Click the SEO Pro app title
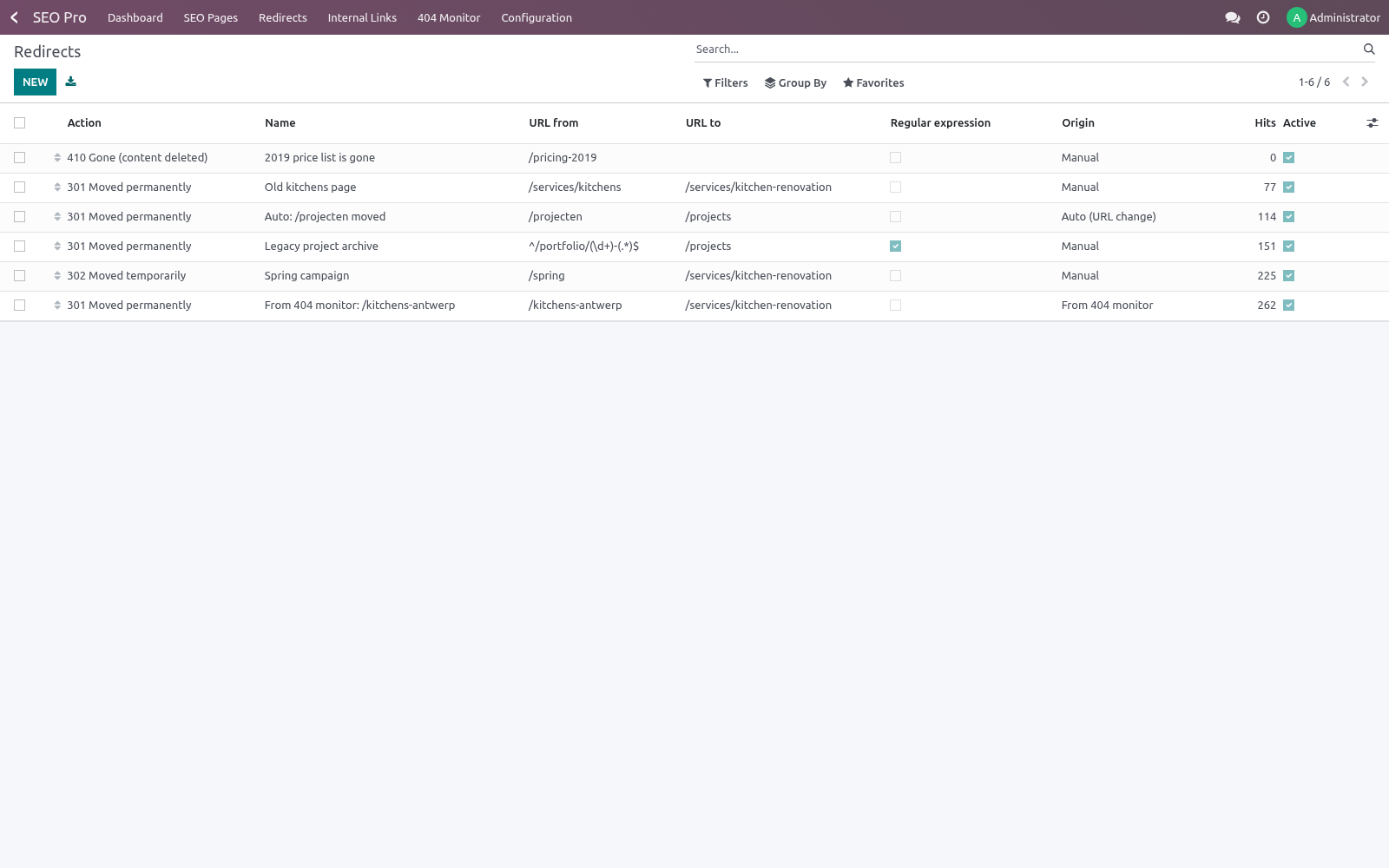Image resolution: width=1389 pixels, height=868 pixels. (60, 17)
